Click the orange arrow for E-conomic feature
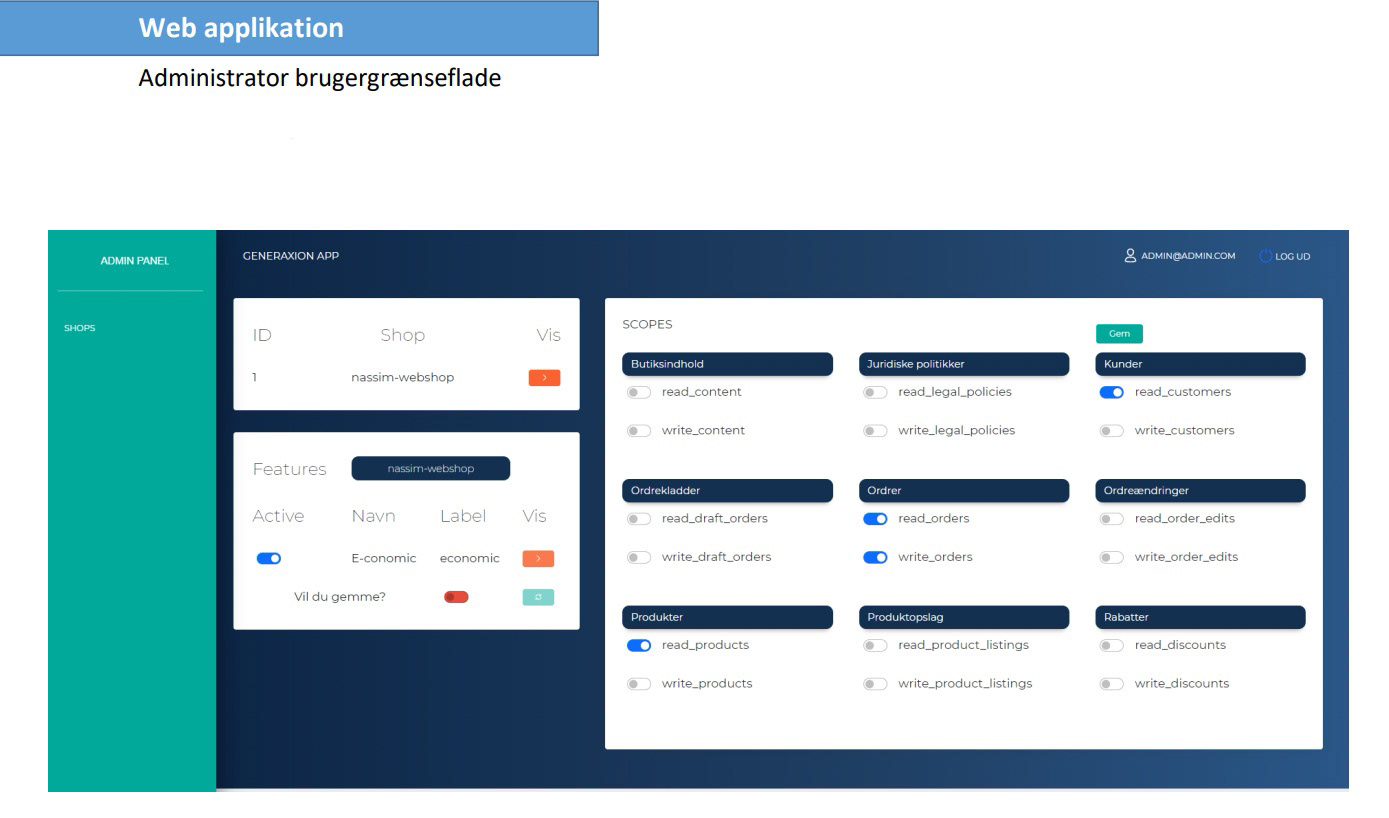Image resolution: width=1389 pixels, height=818 pixels. [537, 559]
